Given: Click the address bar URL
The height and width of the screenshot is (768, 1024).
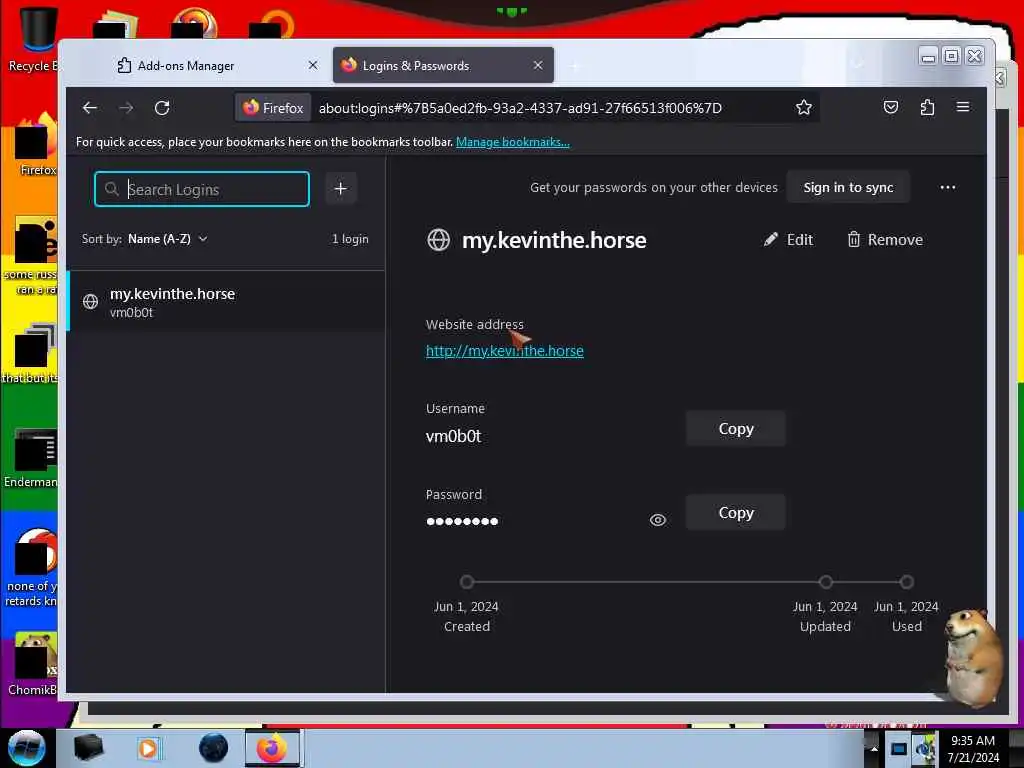Looking at the screenshot, I should tap(520, 108).
